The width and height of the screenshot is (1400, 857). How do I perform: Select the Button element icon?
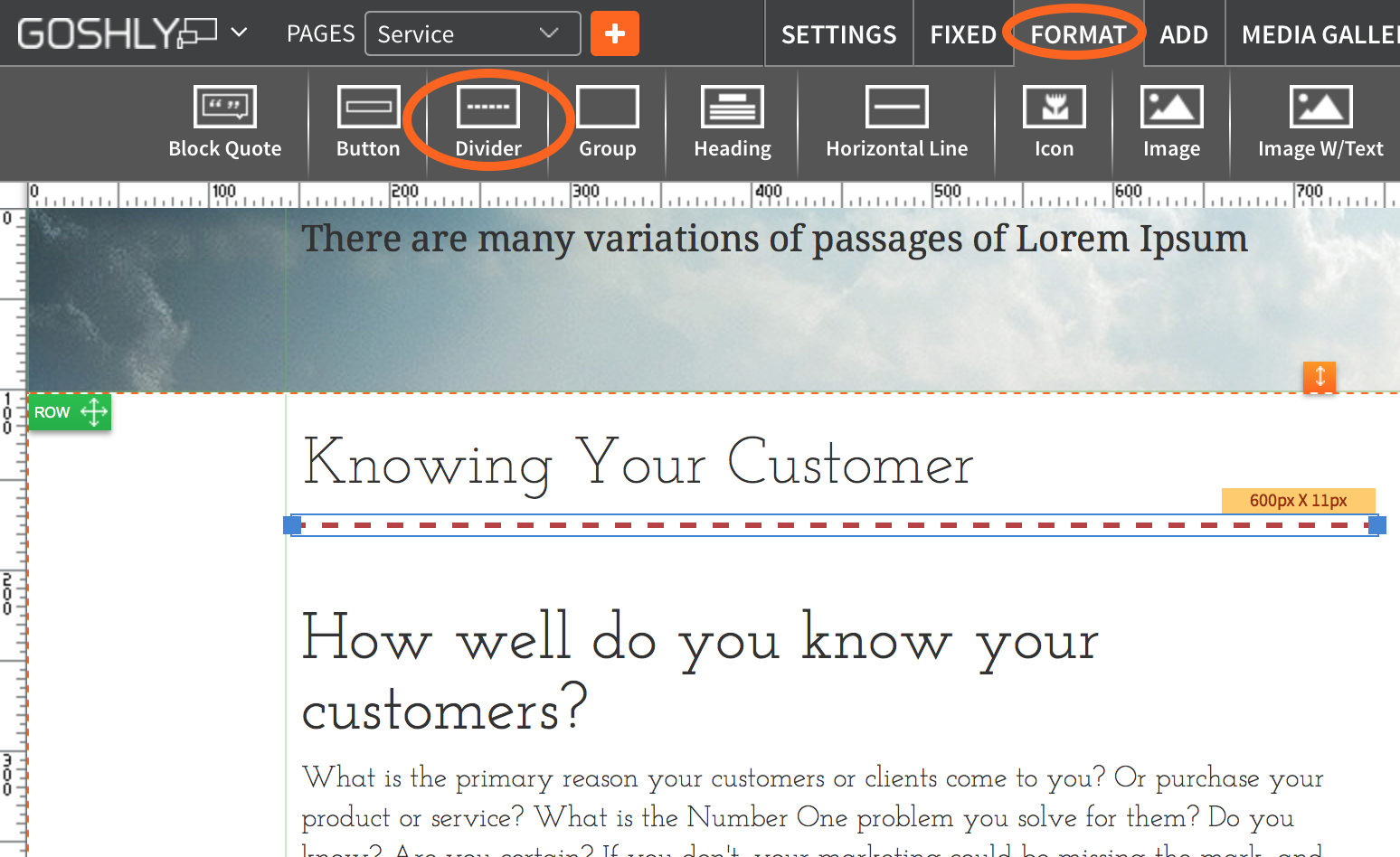point(368,122)
